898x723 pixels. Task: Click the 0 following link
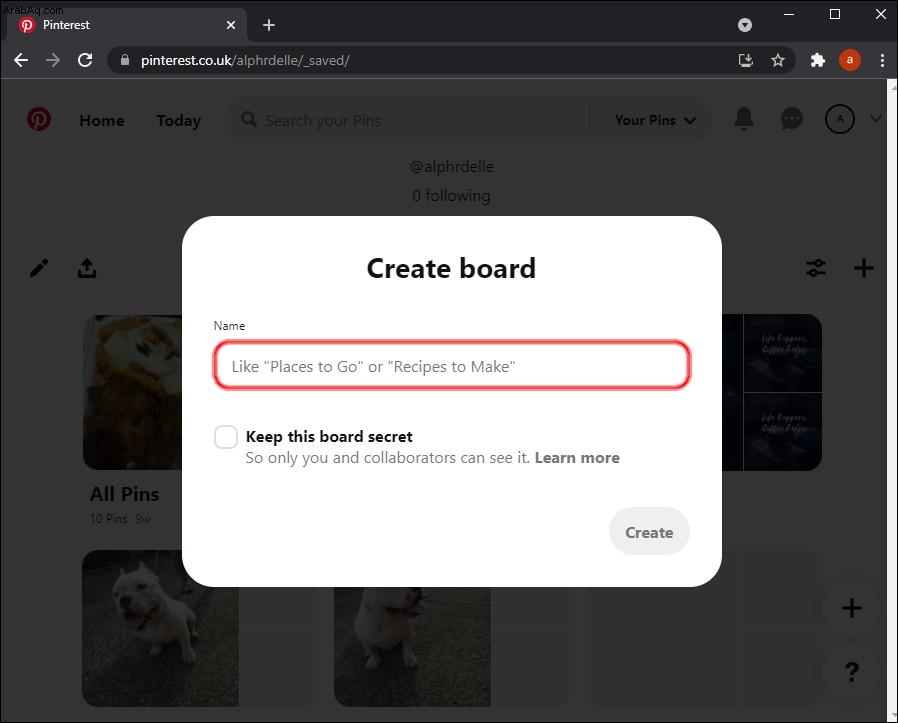tap(451, 195)
